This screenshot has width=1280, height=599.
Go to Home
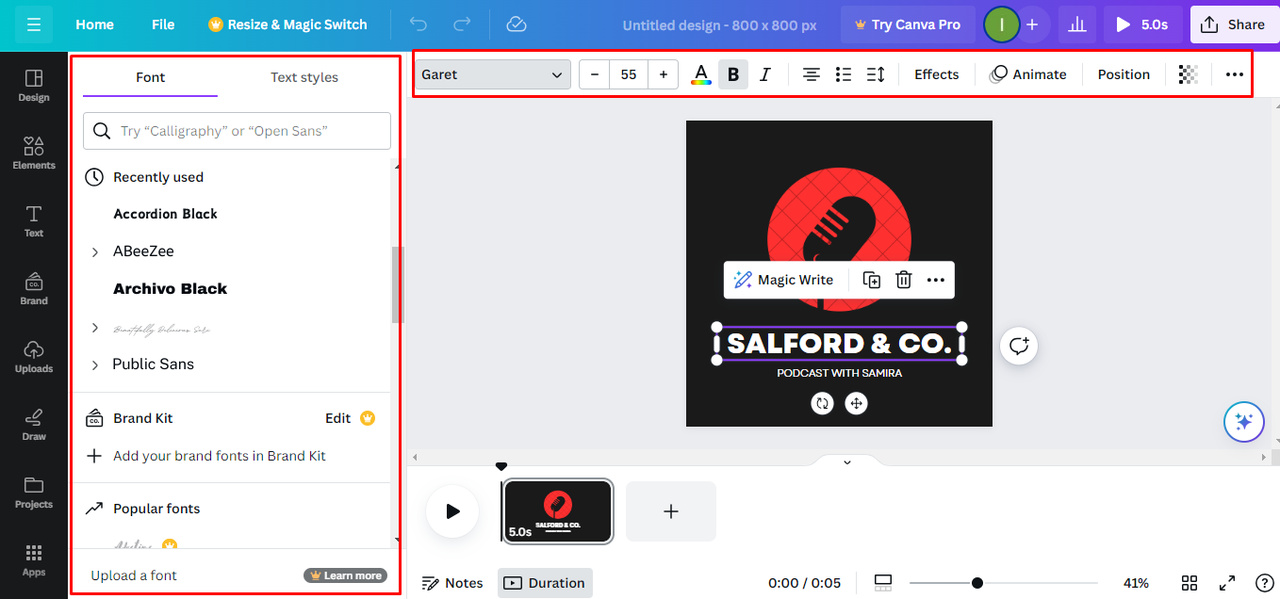[95, 24]
